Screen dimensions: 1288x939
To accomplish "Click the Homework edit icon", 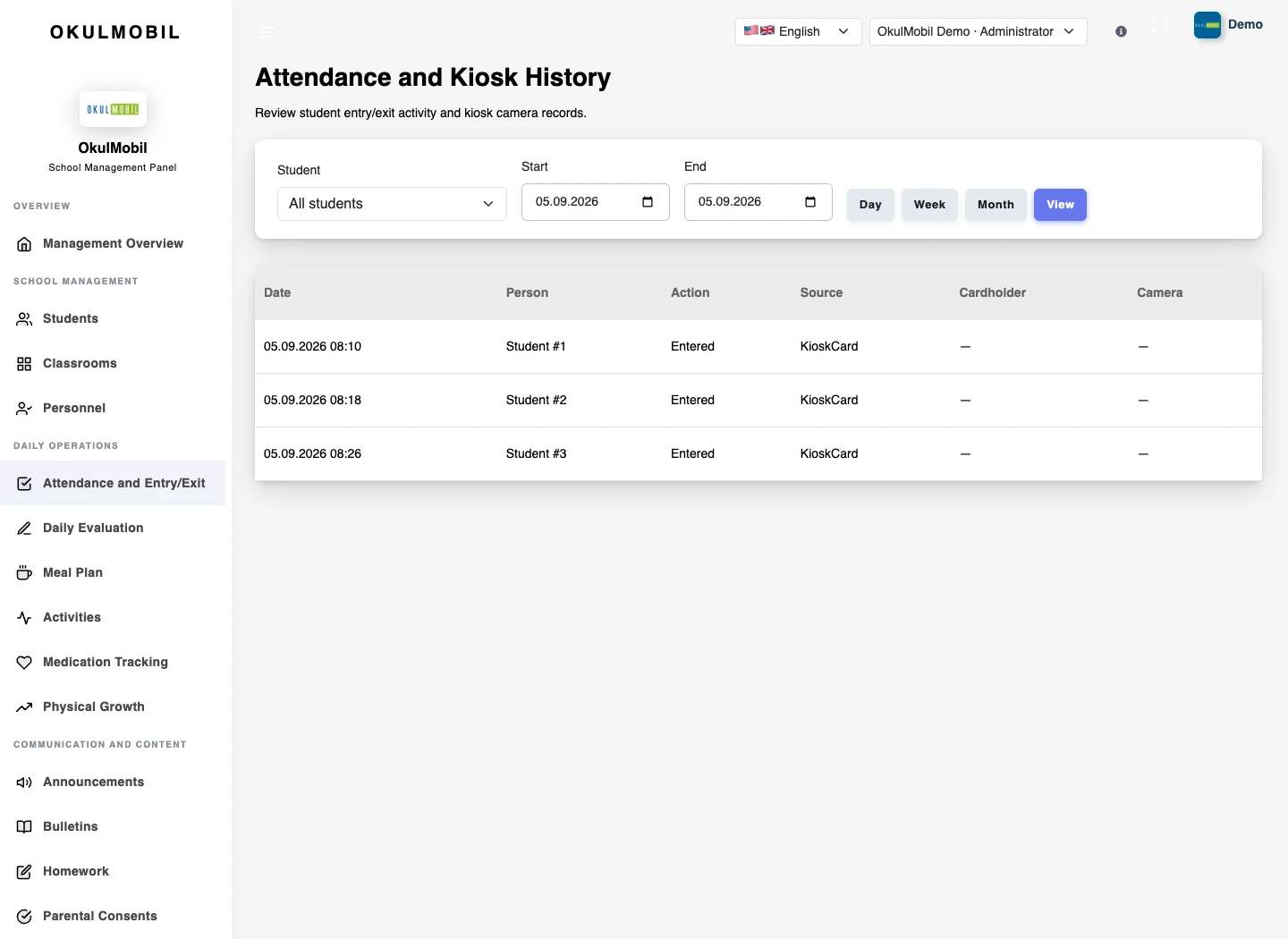I will (x=24, y=872).
